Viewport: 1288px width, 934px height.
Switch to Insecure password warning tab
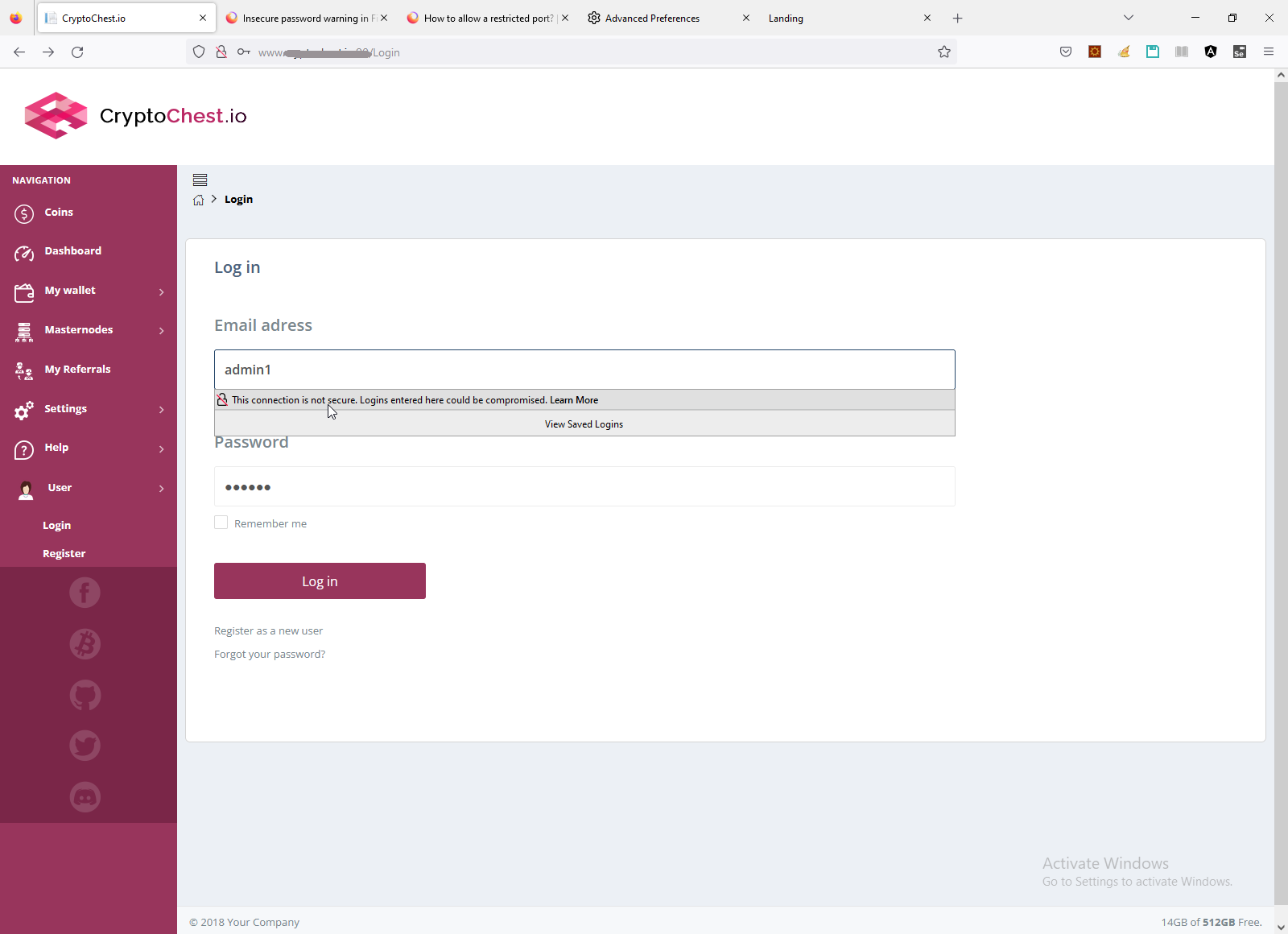click(x=307, y=18)
